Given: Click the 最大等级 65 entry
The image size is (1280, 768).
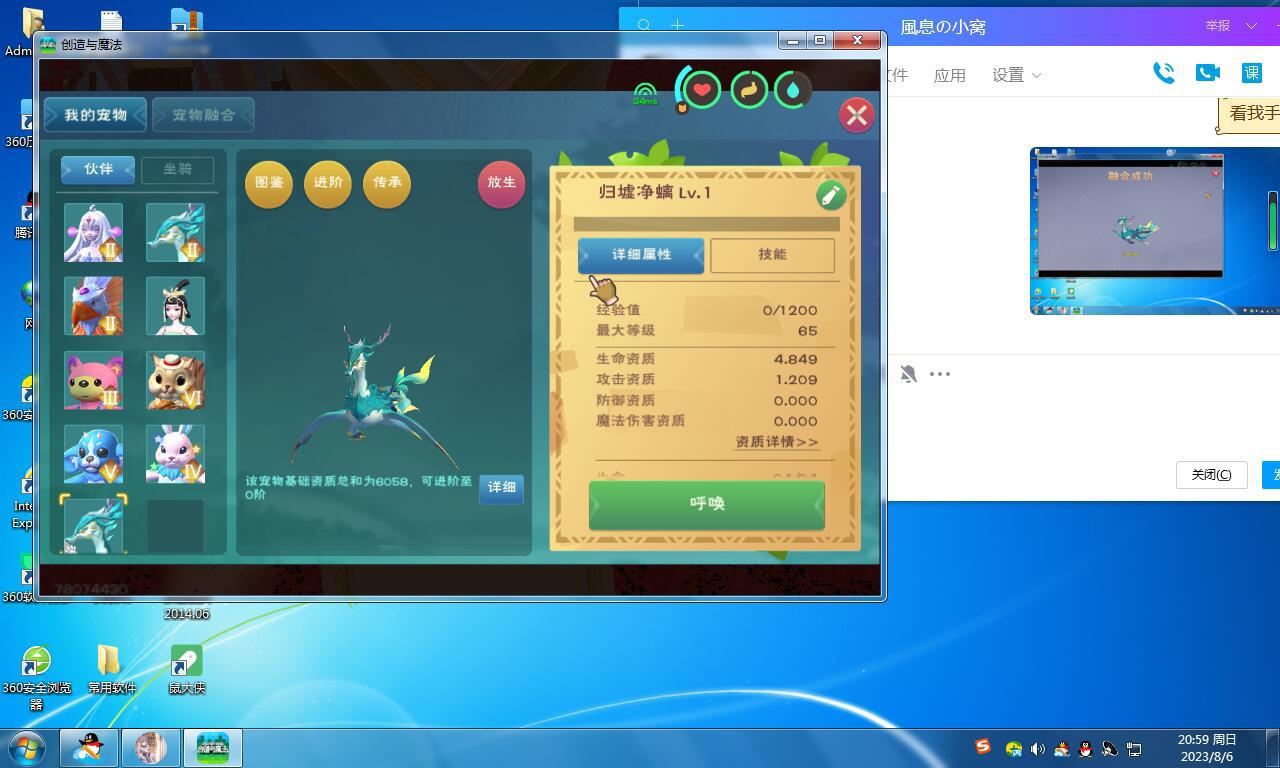Looking at the screenshot, I should [706, 331].
